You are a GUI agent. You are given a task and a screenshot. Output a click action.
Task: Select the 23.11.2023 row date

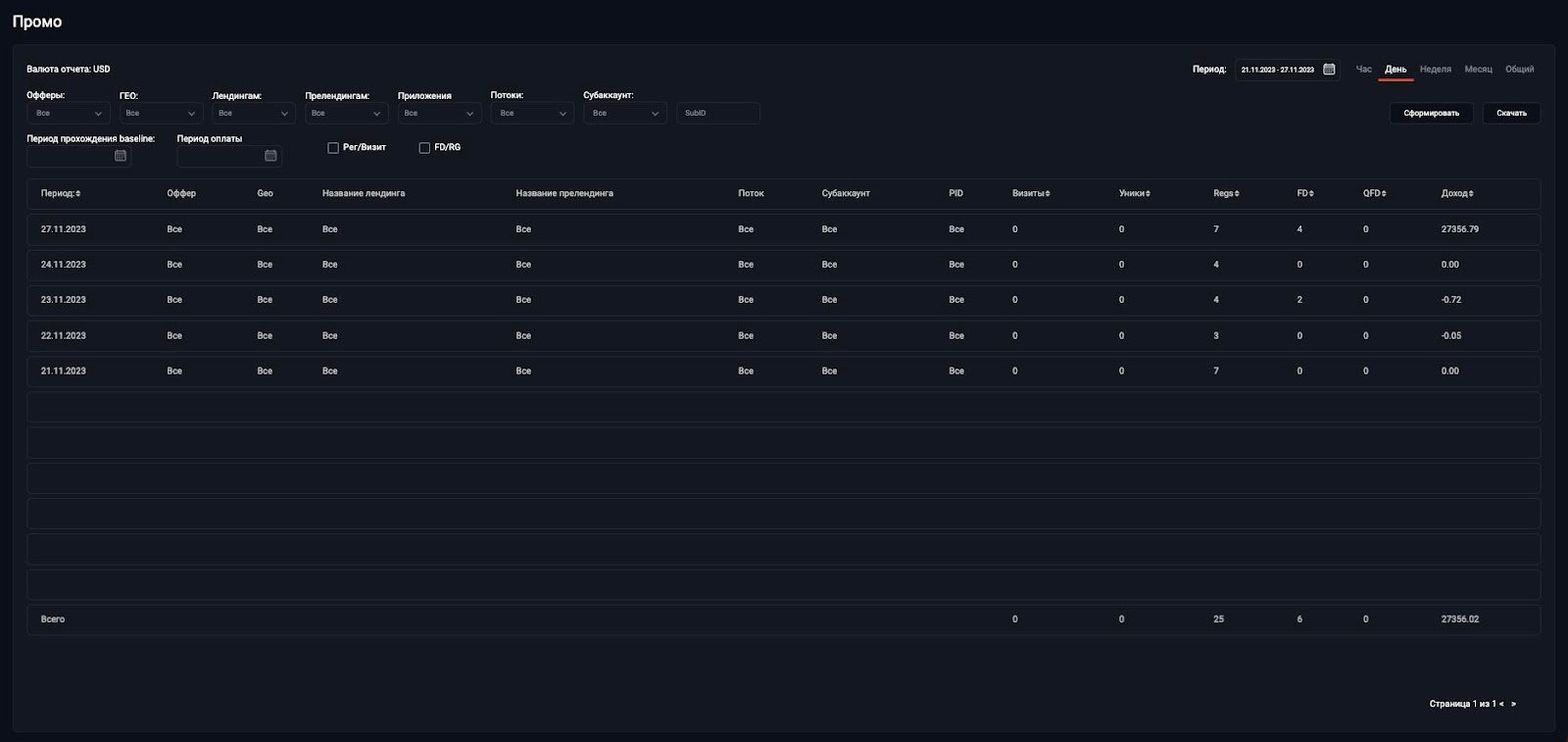tap(63, 300)
